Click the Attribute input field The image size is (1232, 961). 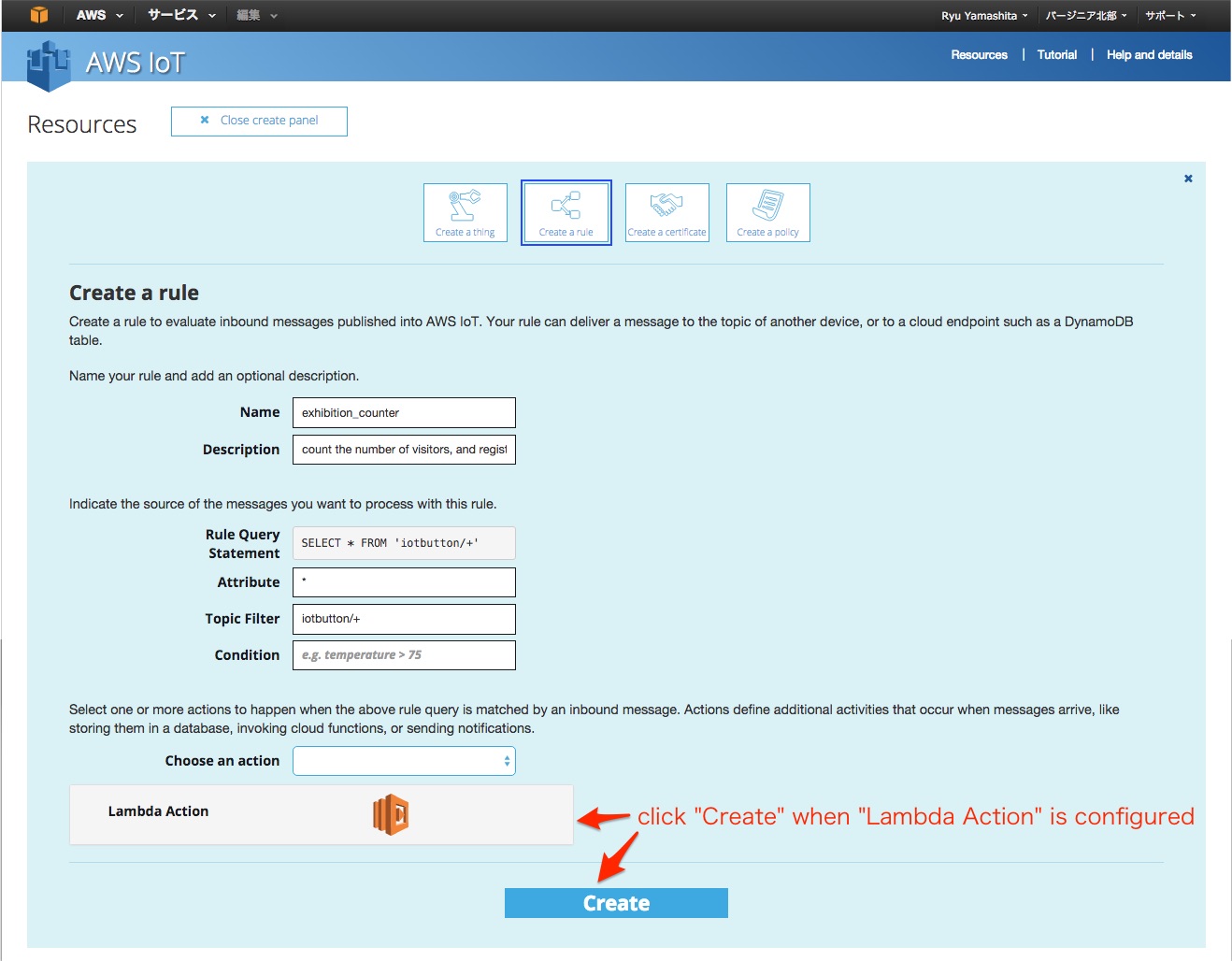[404, 582]
